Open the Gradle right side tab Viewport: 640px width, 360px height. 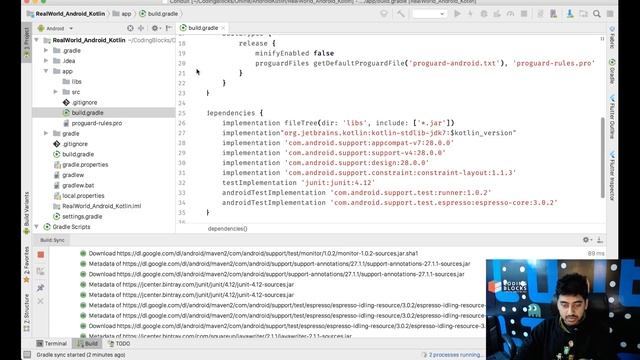(x=612, y=71)
